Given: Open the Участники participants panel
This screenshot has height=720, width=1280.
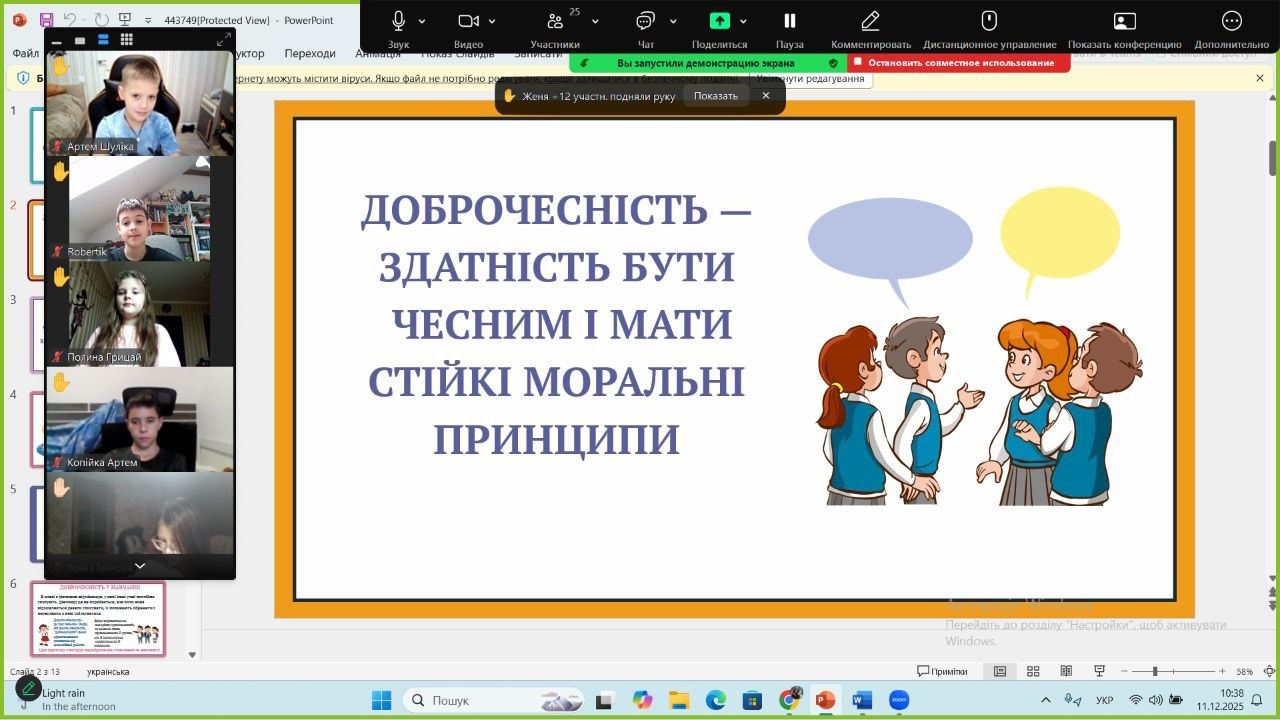Looking at the screenshot, I should click(555, 21).
